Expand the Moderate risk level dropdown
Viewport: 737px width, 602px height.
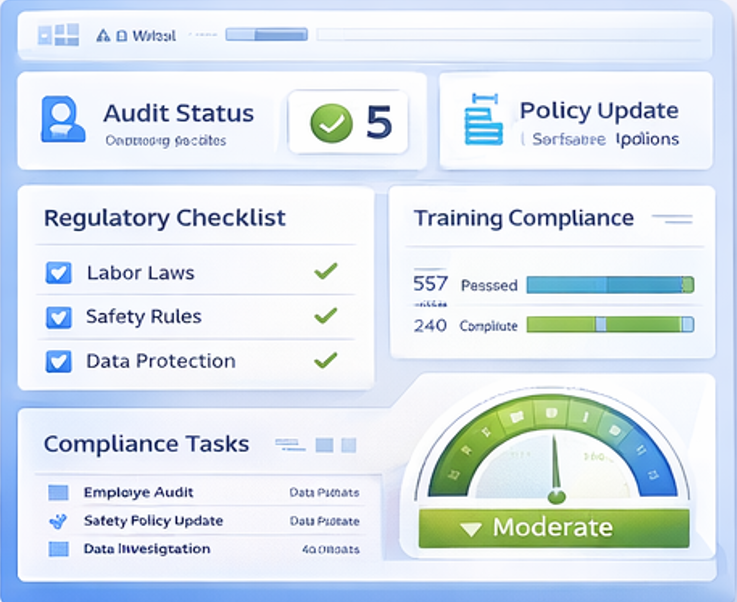pos(554,528)
